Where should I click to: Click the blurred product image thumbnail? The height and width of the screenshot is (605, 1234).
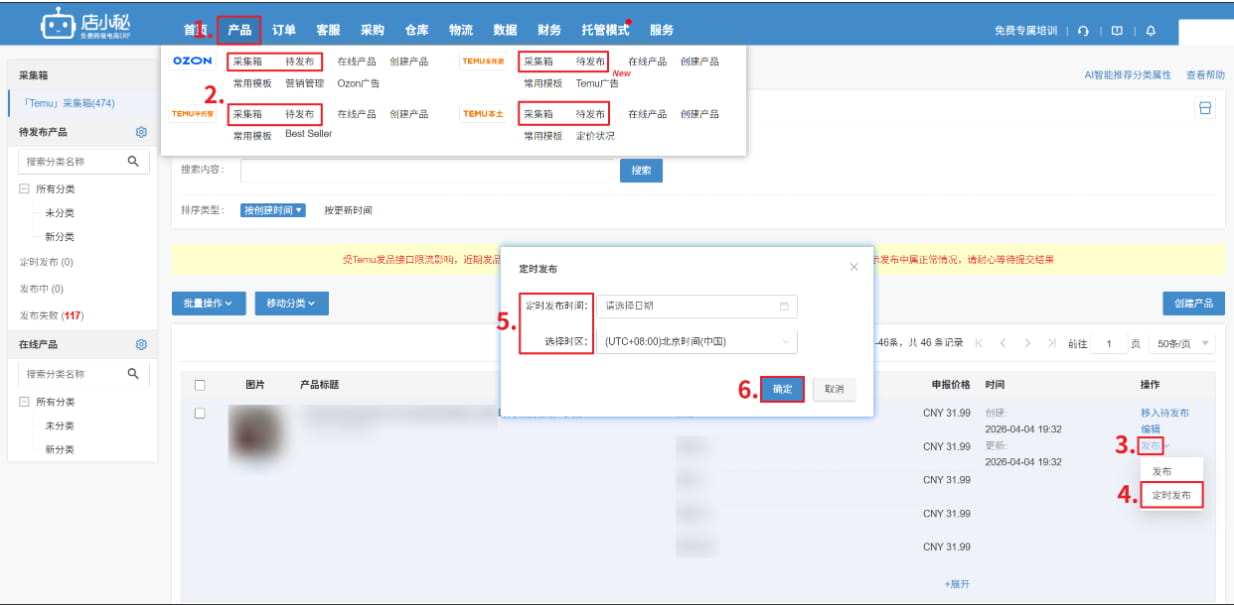(x=255, y=432)
